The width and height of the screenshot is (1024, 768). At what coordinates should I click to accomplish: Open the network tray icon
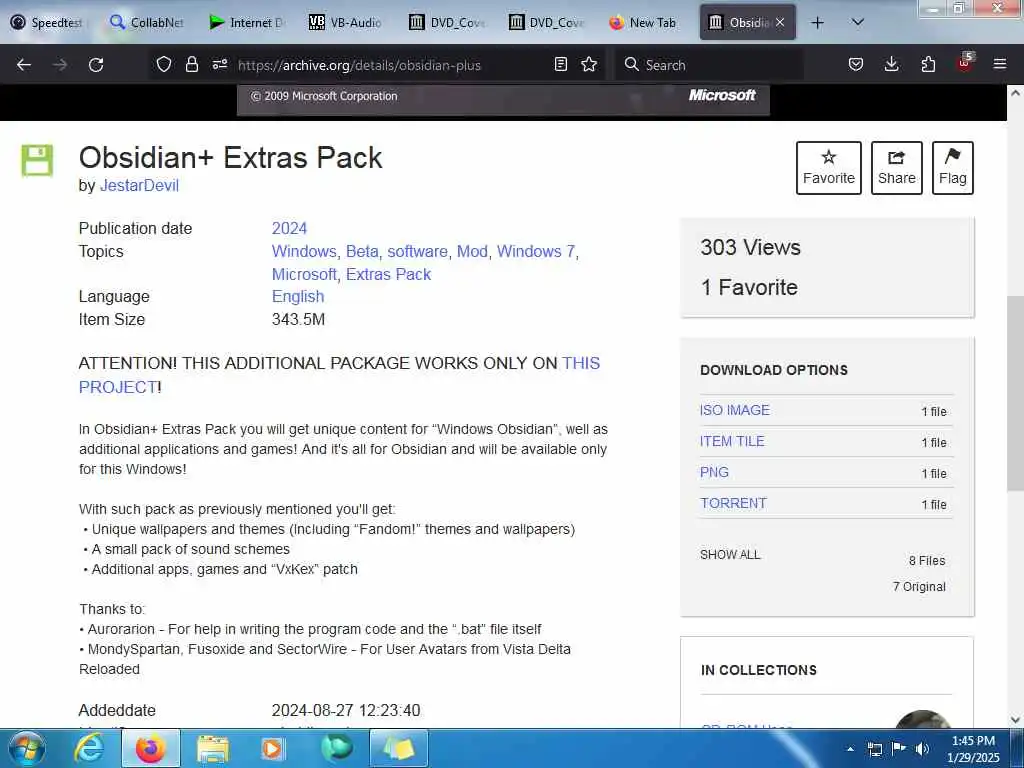pos(875,749)
